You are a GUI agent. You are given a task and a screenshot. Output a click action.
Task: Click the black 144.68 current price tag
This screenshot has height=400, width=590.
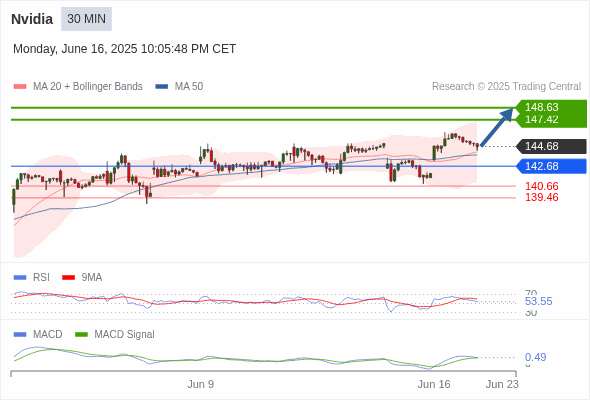(x=551, y=146)
